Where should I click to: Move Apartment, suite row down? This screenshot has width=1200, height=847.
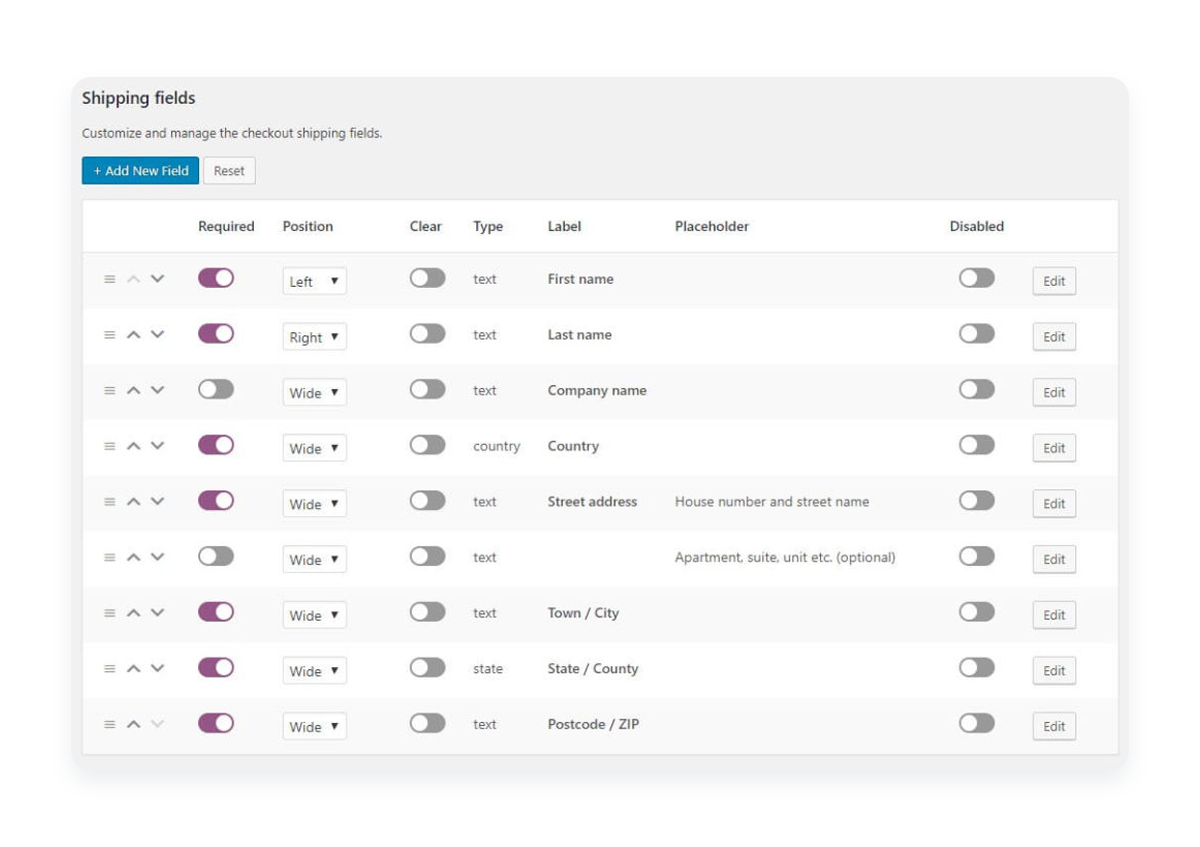pyautogui.click(x=157, y=557)
